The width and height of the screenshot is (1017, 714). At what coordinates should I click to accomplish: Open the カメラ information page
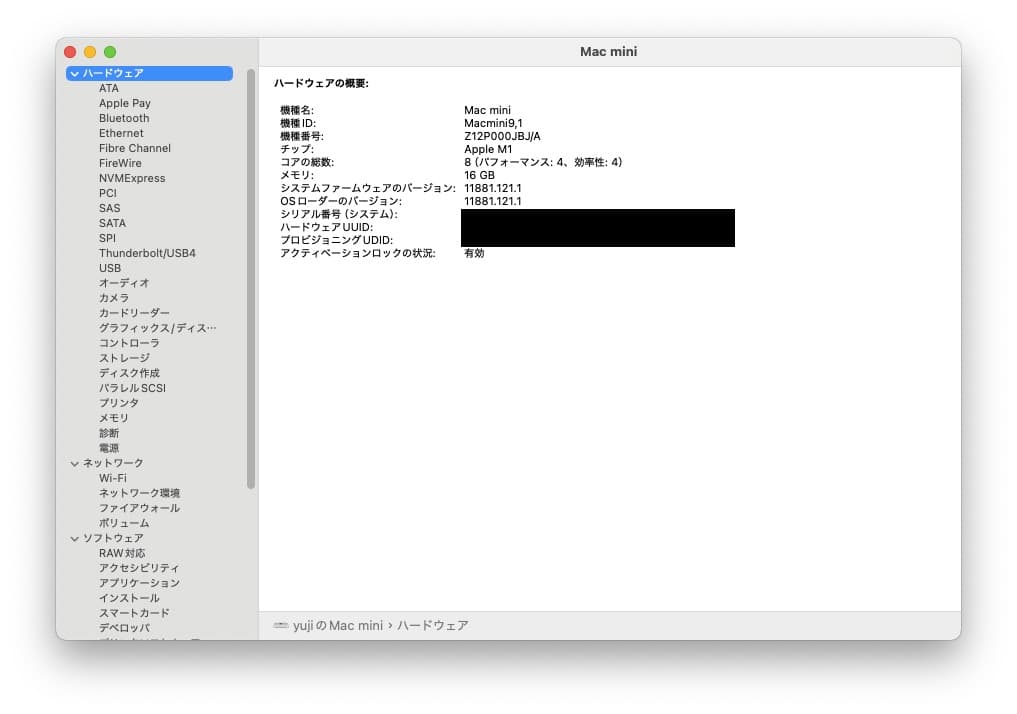(x=112, y=297)
